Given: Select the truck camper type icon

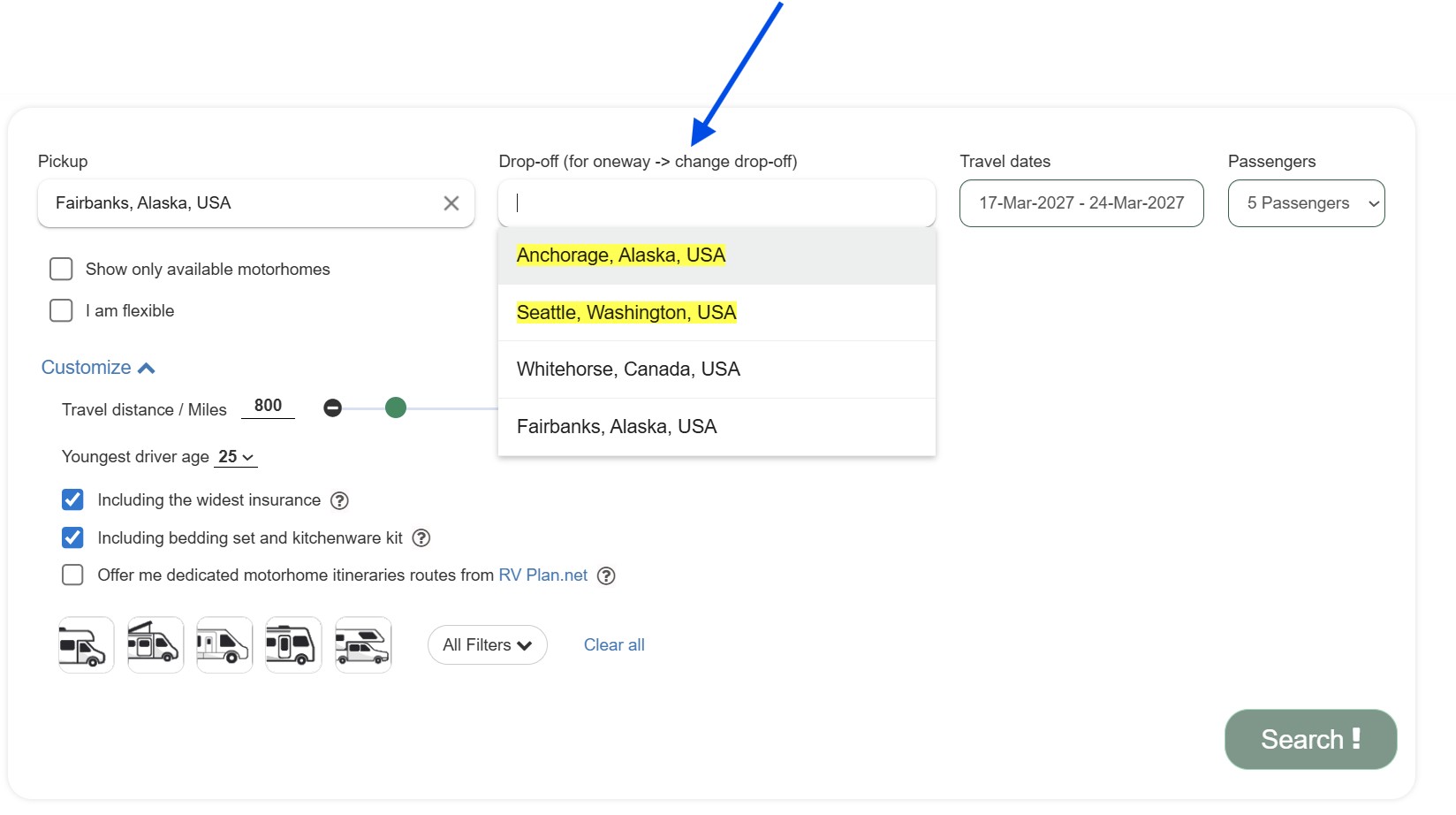Looking at the screenshot, I should pos(363,645).
